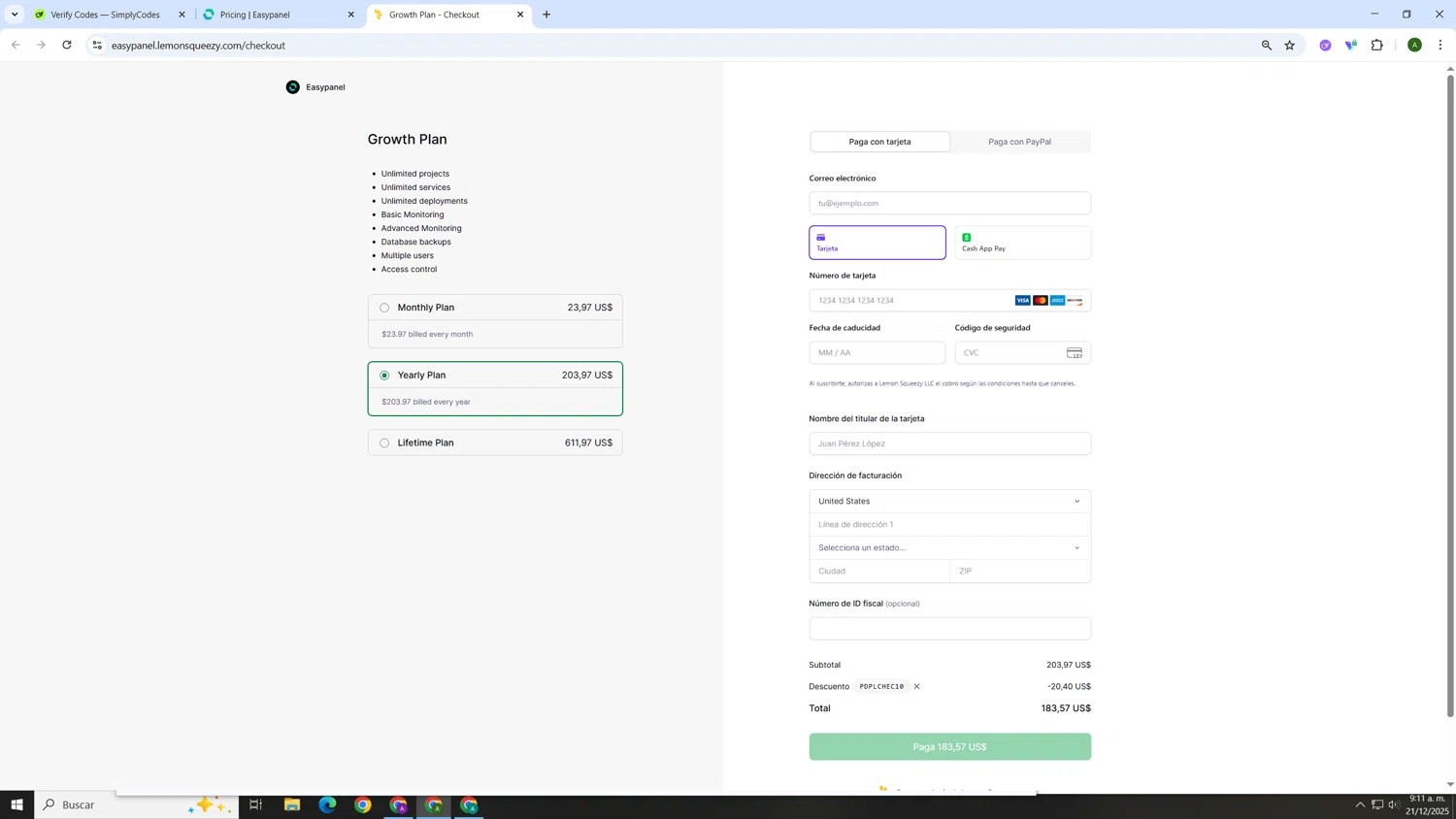Click the Línea de dirección 1 field
This screenshot has width=1456, height=819.
pyautogui.click(x=950, y=524)
